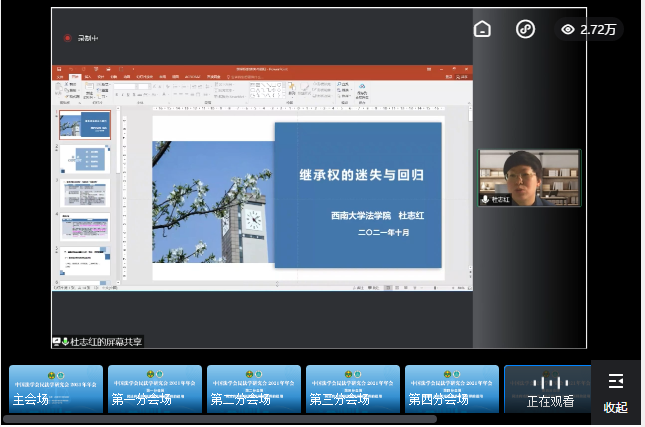
Task: Collapse the venue list with 收起
Action: [615, 407]
